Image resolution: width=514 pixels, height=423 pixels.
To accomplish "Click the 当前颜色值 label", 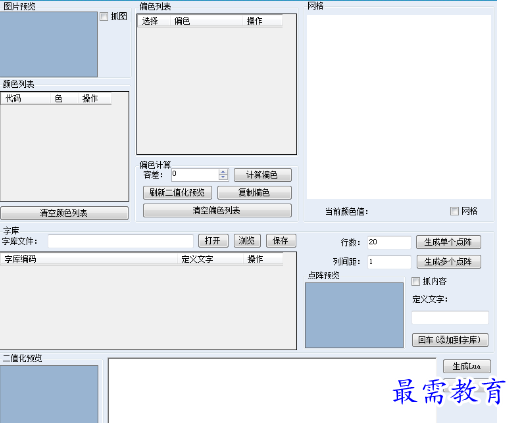I will pyautogui.click(x=347, y=212).
